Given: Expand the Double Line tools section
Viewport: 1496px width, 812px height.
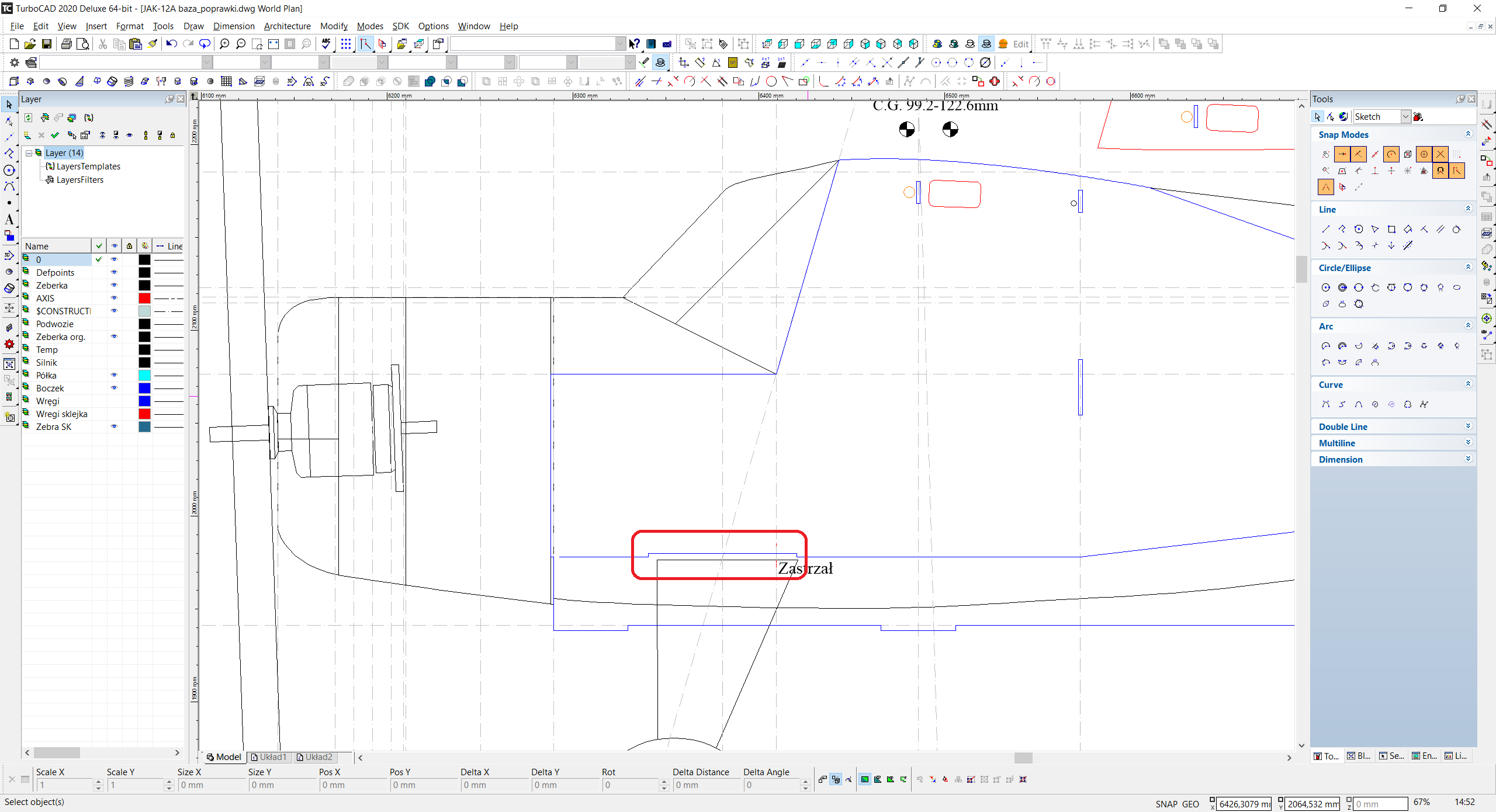Looking at the screenshot, I should [1467, 426].
